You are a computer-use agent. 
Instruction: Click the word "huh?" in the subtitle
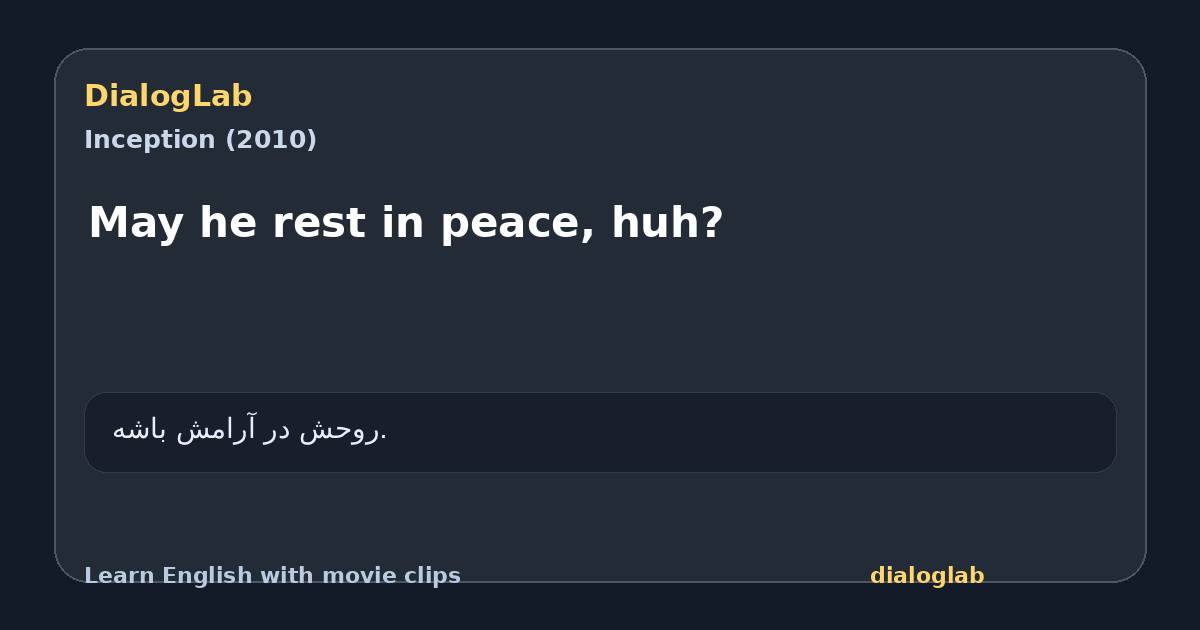point(667,223)
